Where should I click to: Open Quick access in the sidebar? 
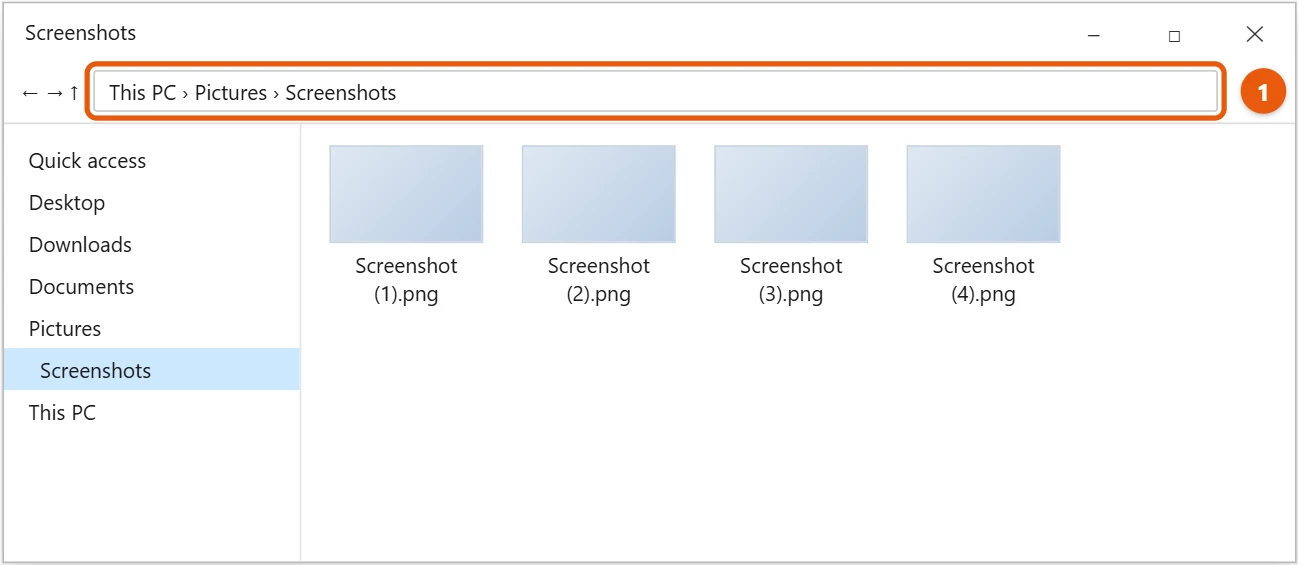click(x=152, y=161)
